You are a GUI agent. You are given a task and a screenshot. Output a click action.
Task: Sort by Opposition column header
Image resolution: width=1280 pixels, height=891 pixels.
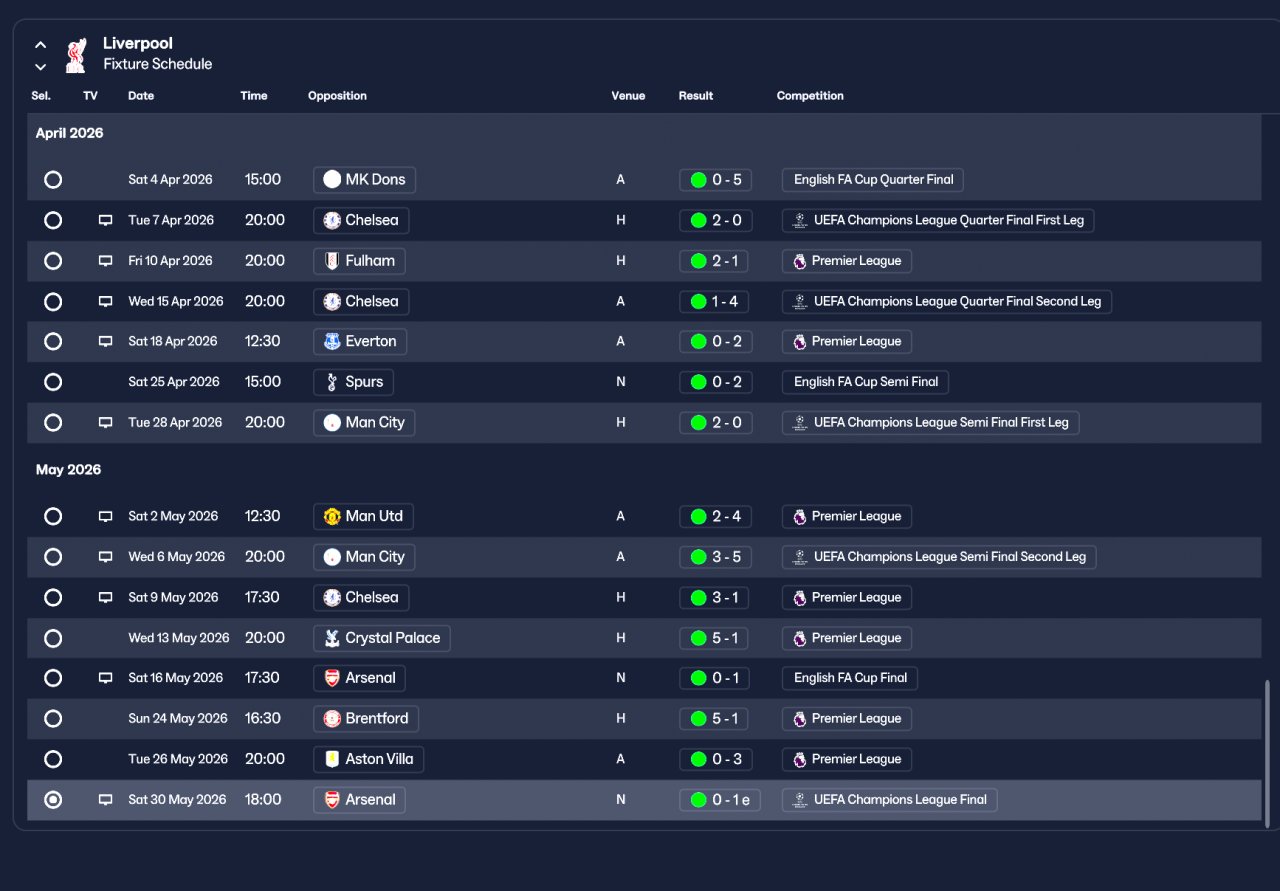point(337,96)
